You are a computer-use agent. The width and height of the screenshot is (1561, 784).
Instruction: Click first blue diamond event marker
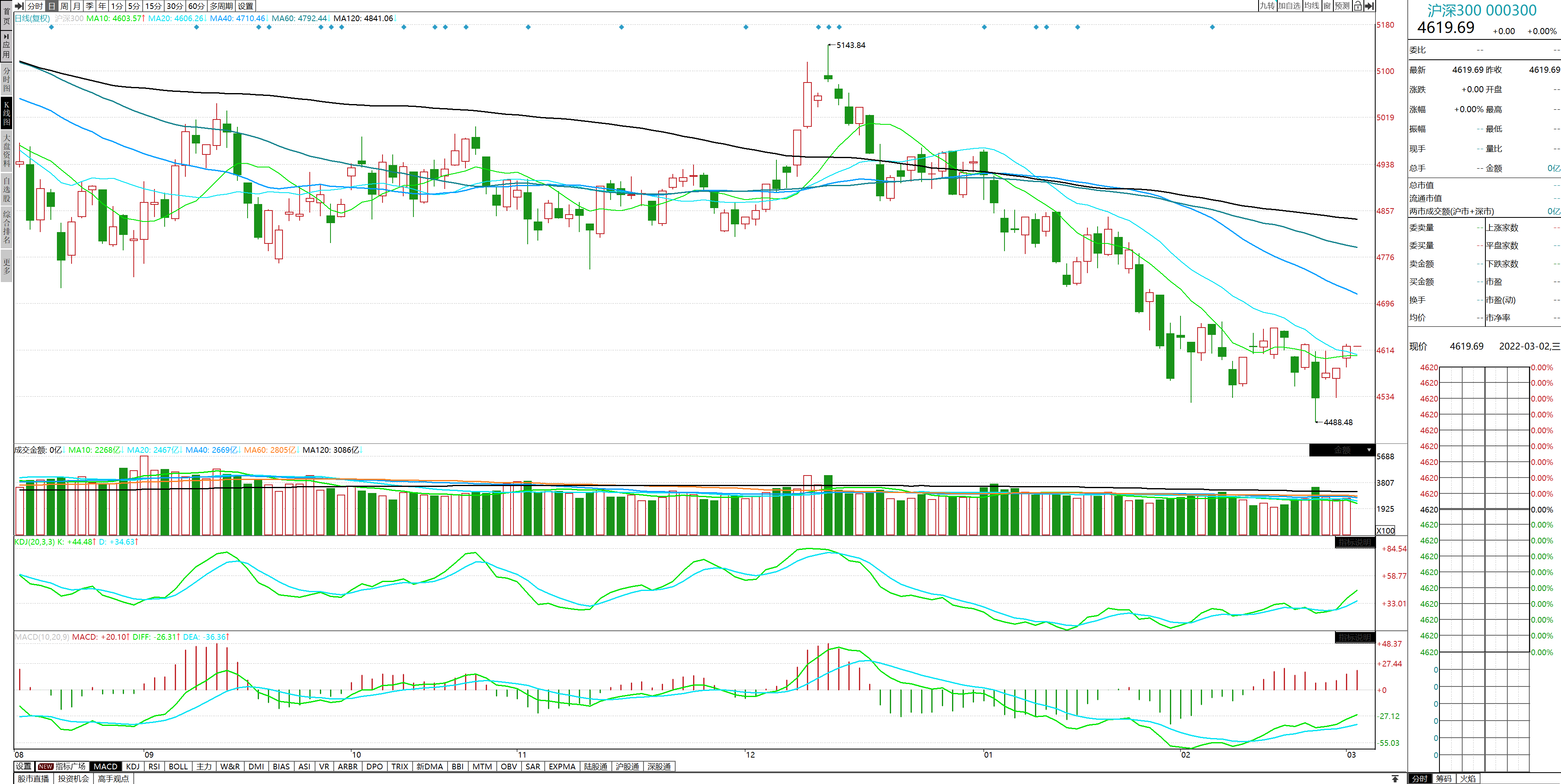point(52,27)
